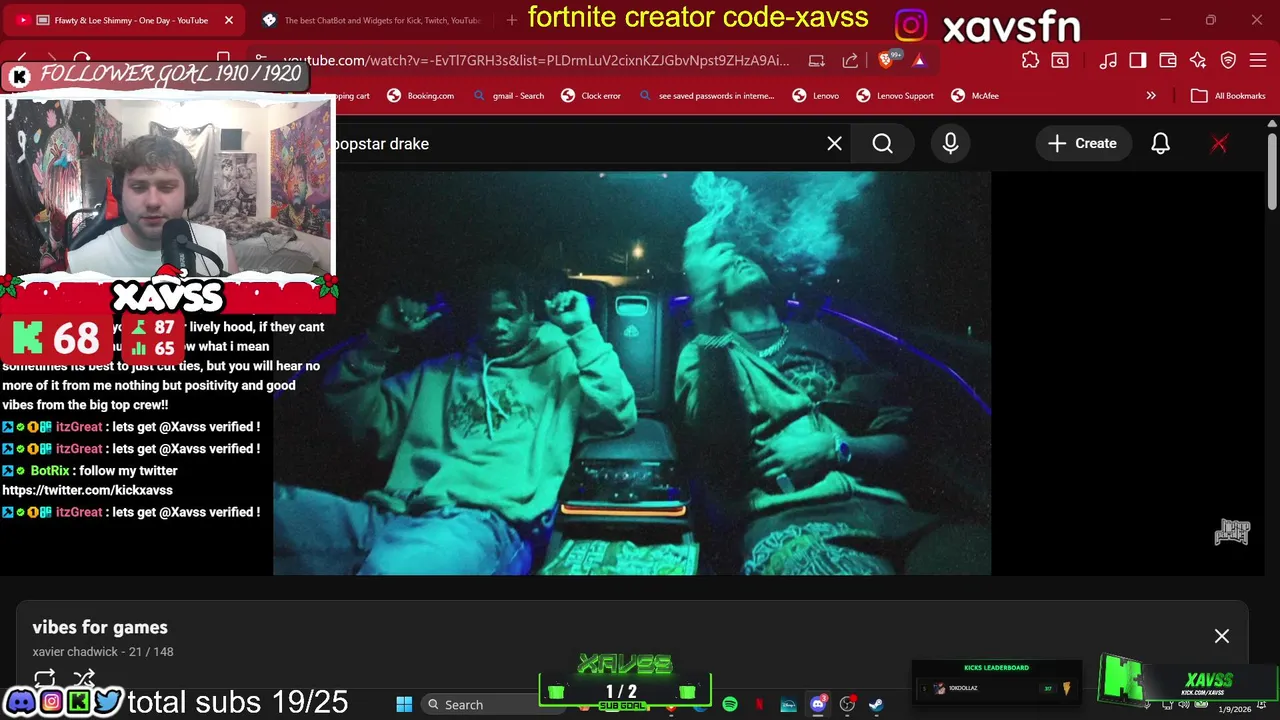Click the YouTube Create button
Image resolution: width=1280 pixels, height=720 pixels.
(1083, 144)
